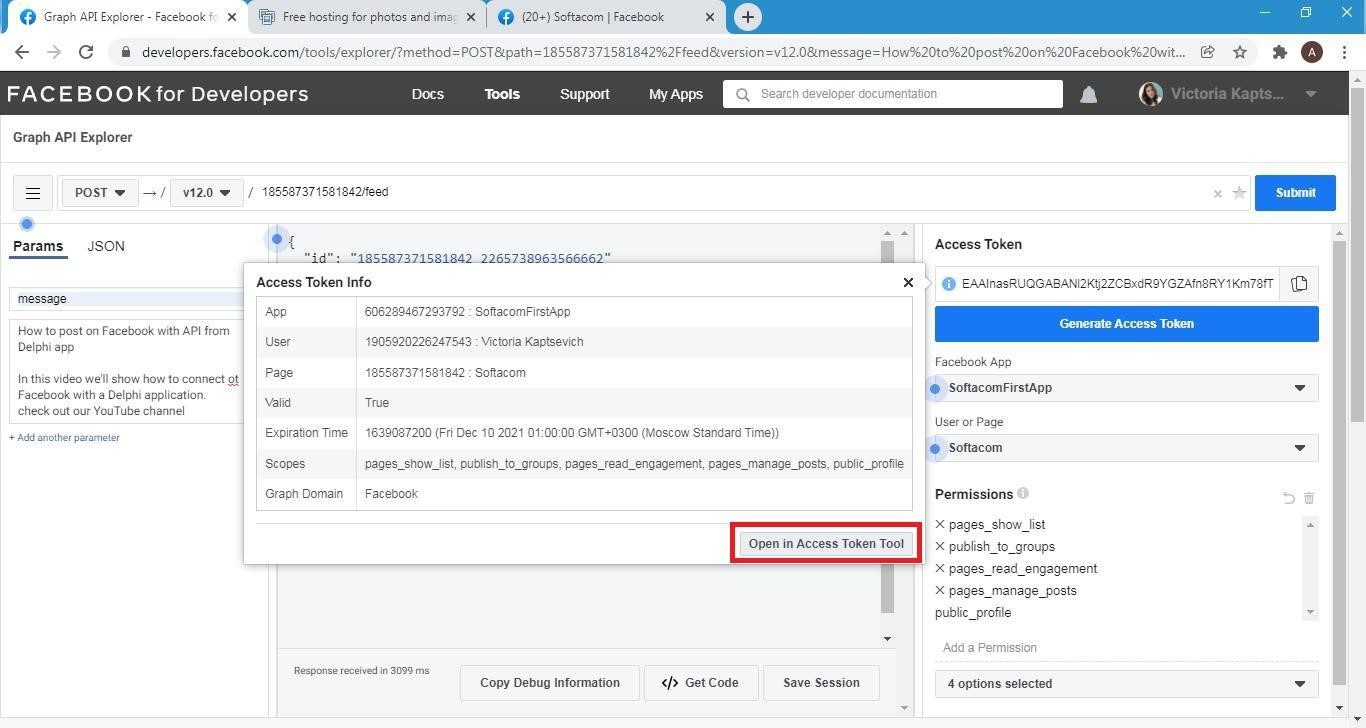Click Victoria's profile avatar
Image resolution: width=1366 pixels, height=728 pixels.
click(x=1150, y=94)
